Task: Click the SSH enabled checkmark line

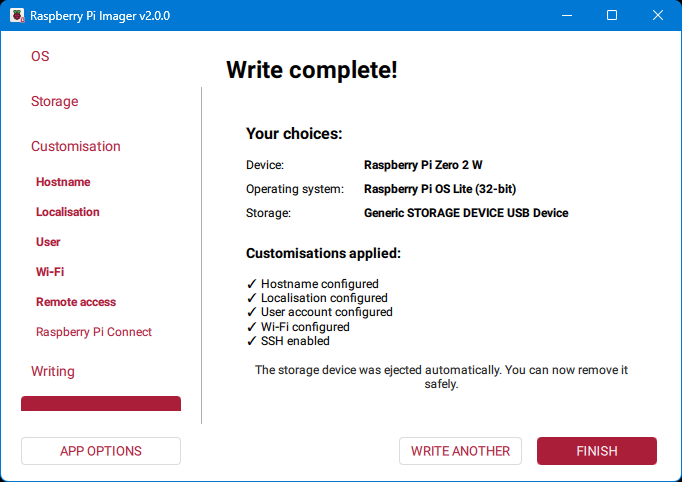Action: click(288, 341)
